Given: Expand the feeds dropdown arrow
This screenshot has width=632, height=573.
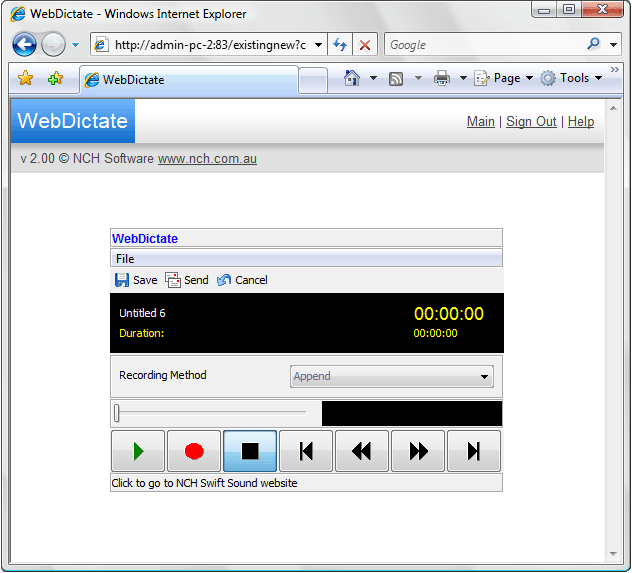Looking at the screenshot, I should (x=418, y=78).
